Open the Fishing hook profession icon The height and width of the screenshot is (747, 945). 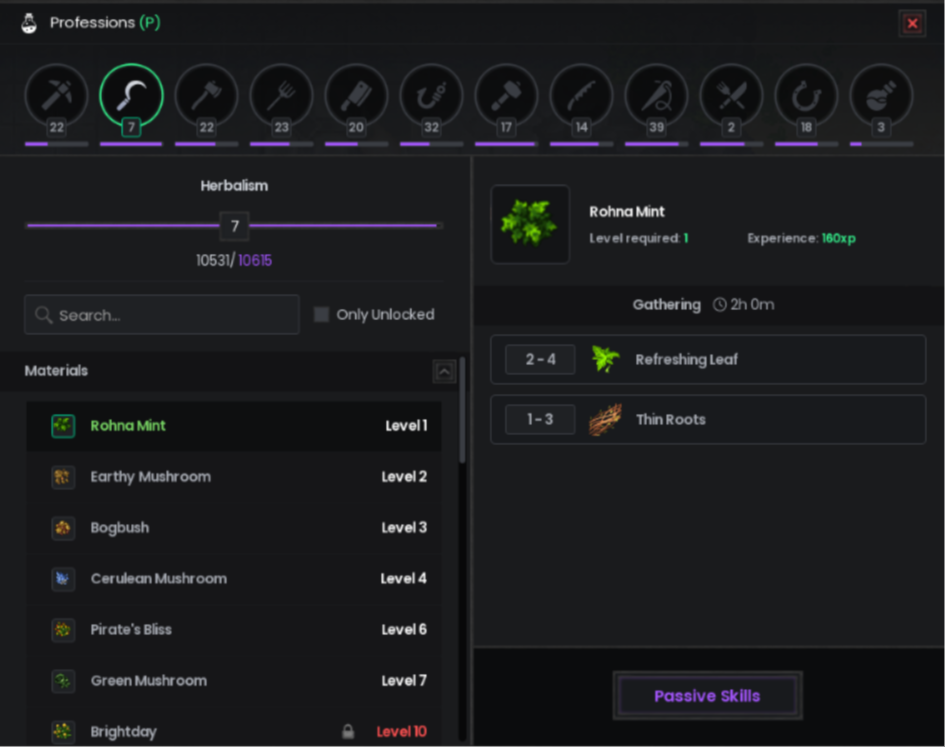click(432, 95)
